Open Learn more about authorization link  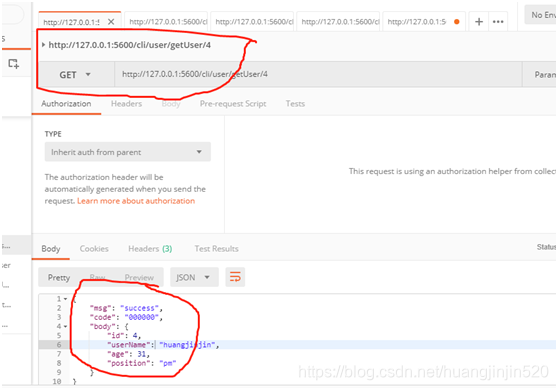click(136, 201)
